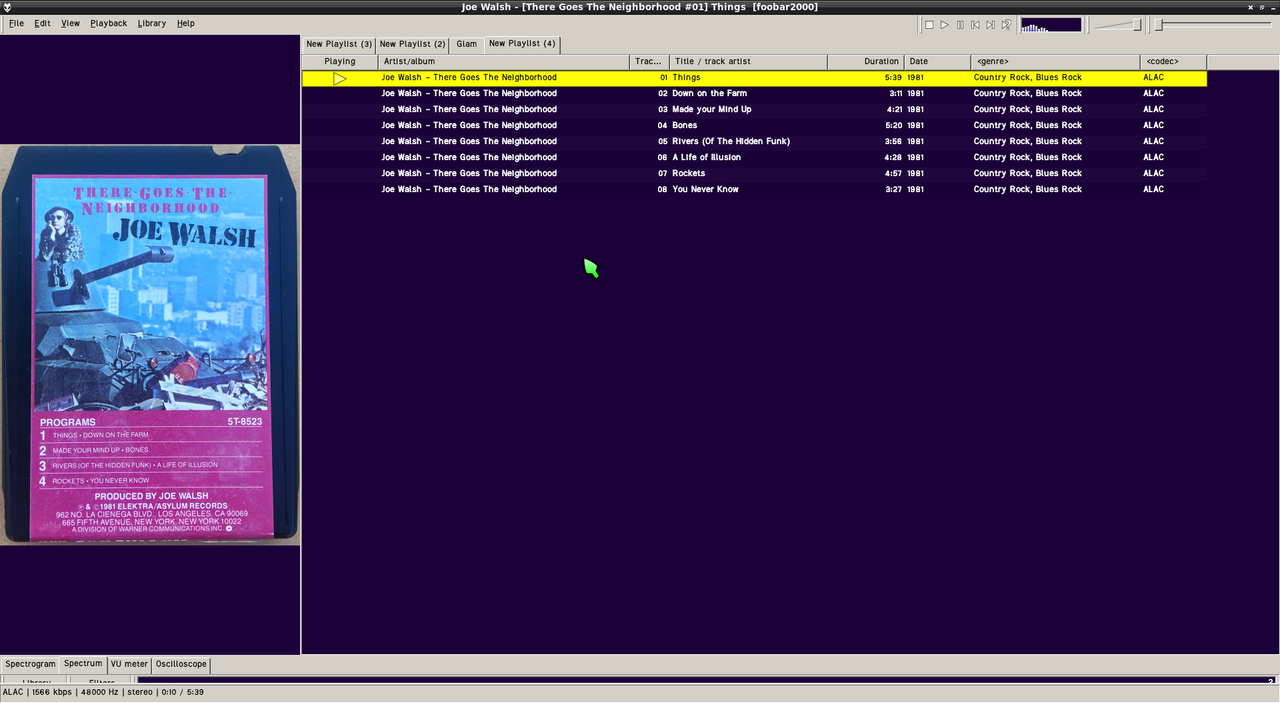Sort by the Date column header
1280x703 pixels.
937,62
